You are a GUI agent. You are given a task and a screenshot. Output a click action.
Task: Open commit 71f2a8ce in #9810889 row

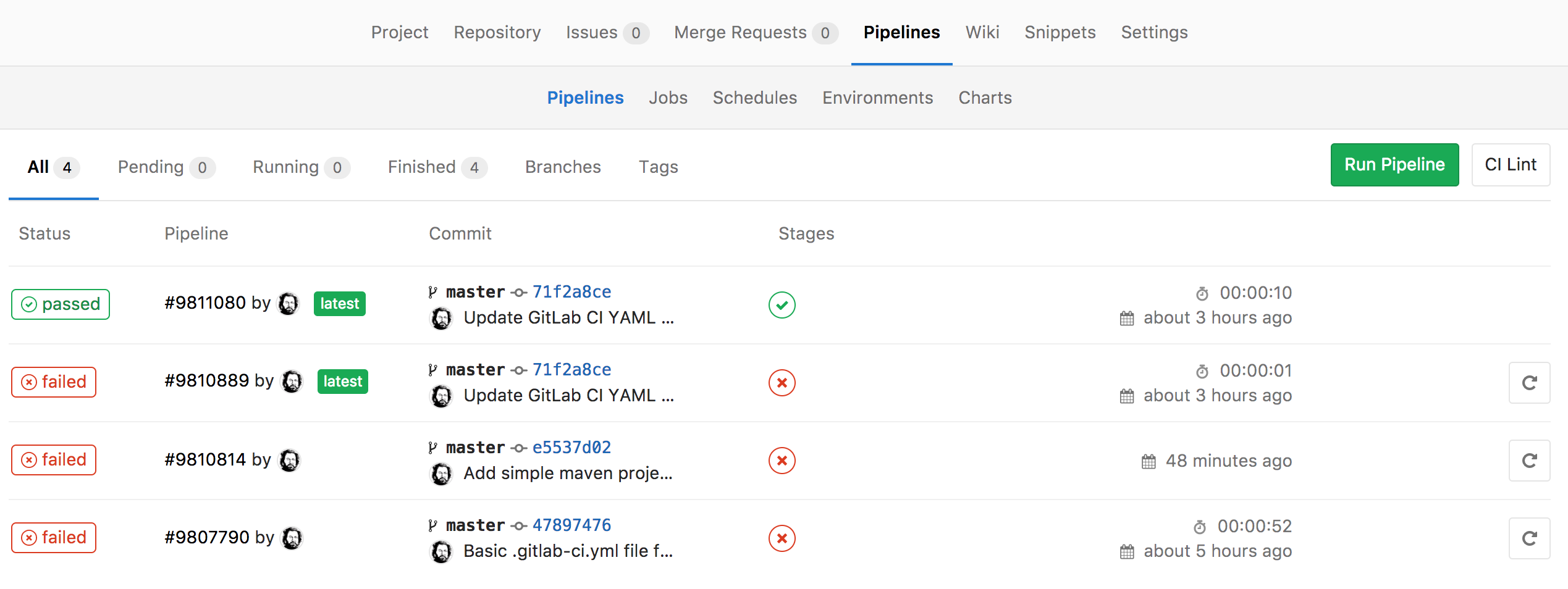pos(571,370)
